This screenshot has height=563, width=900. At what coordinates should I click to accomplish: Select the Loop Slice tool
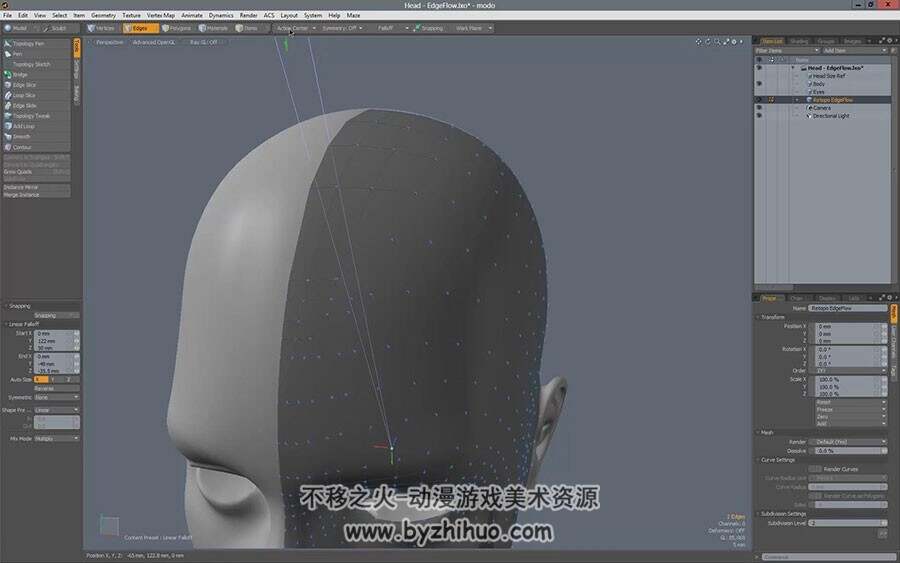pyautogui.click(x=36, y=95)
